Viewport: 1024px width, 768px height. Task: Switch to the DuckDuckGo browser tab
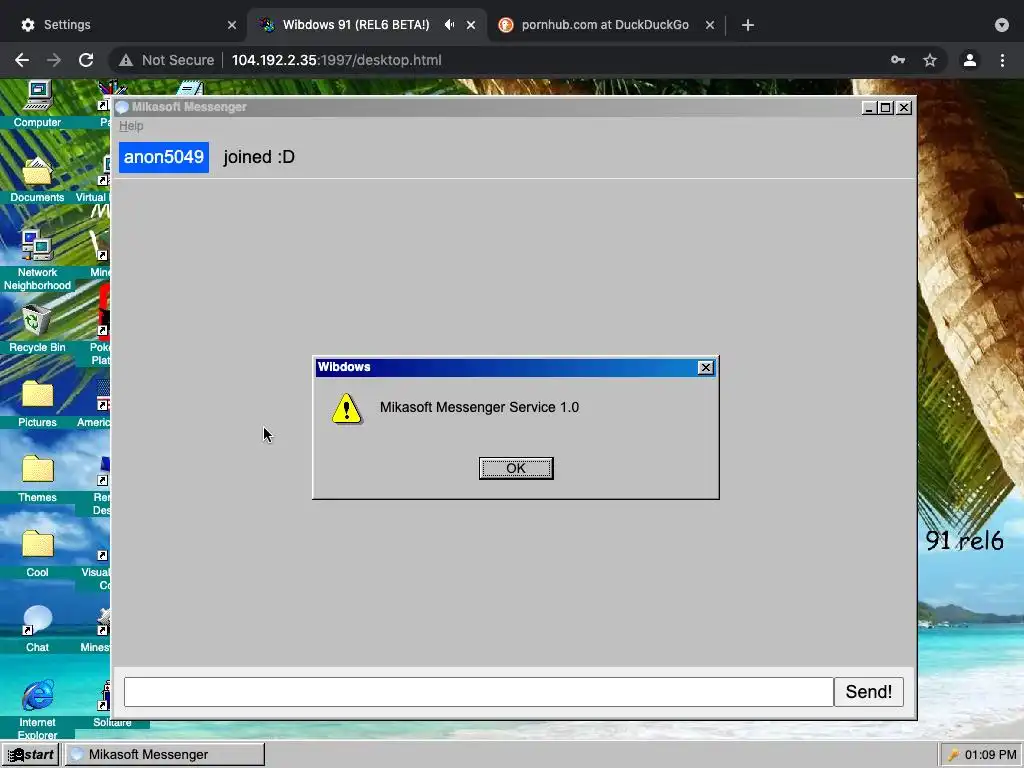[605, 25]
